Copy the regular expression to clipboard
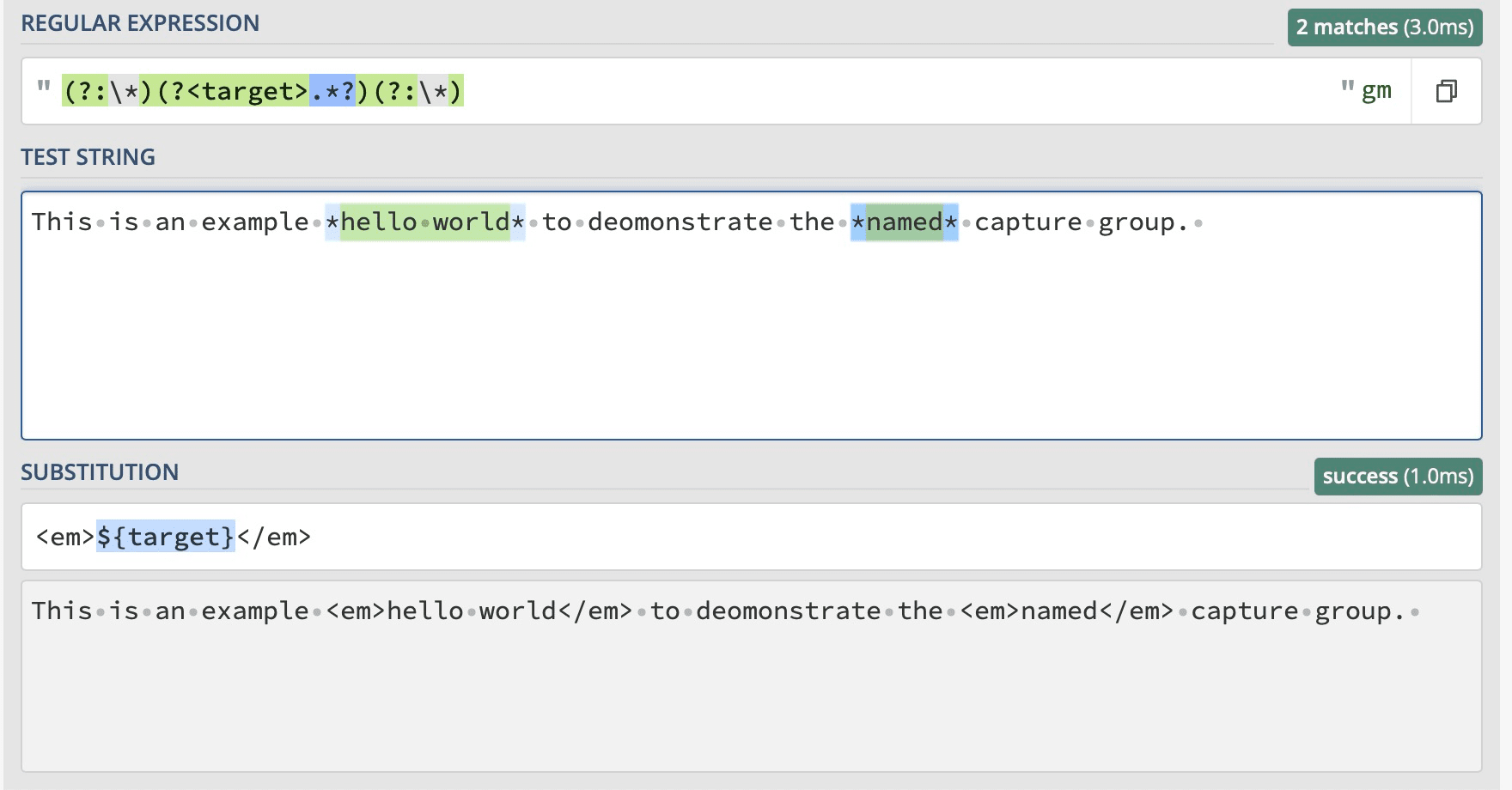The height and width of the screenshot is (790, 1512). [1447, 91]
